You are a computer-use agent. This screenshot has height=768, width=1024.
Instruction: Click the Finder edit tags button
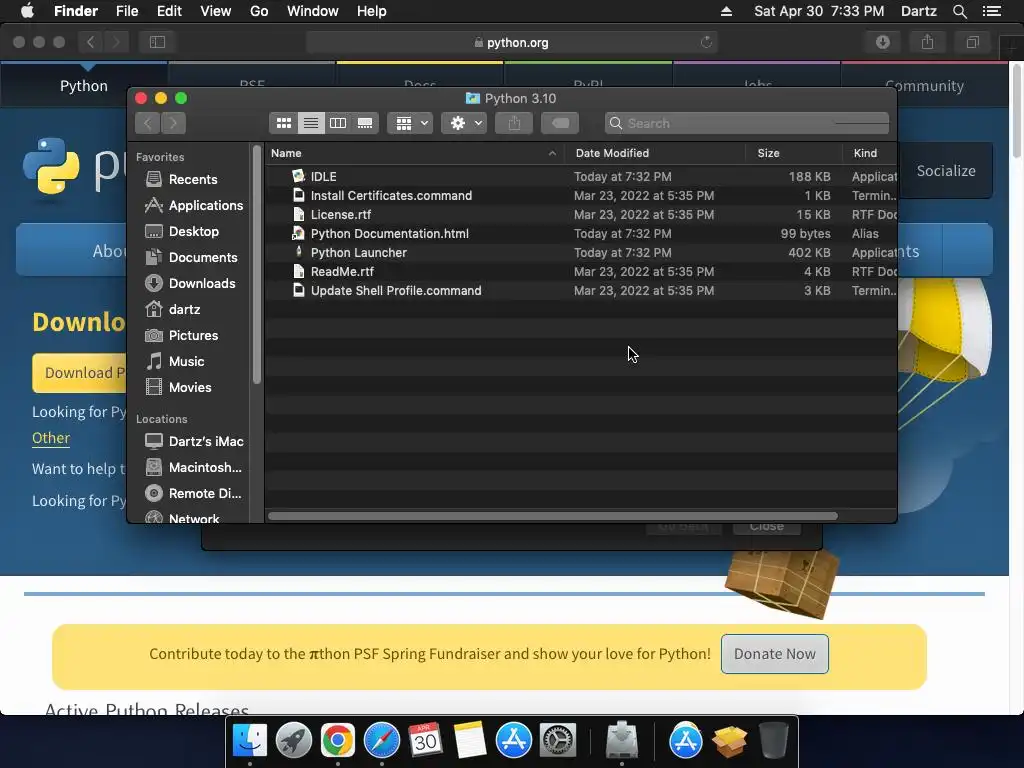(x=560, y=123)
